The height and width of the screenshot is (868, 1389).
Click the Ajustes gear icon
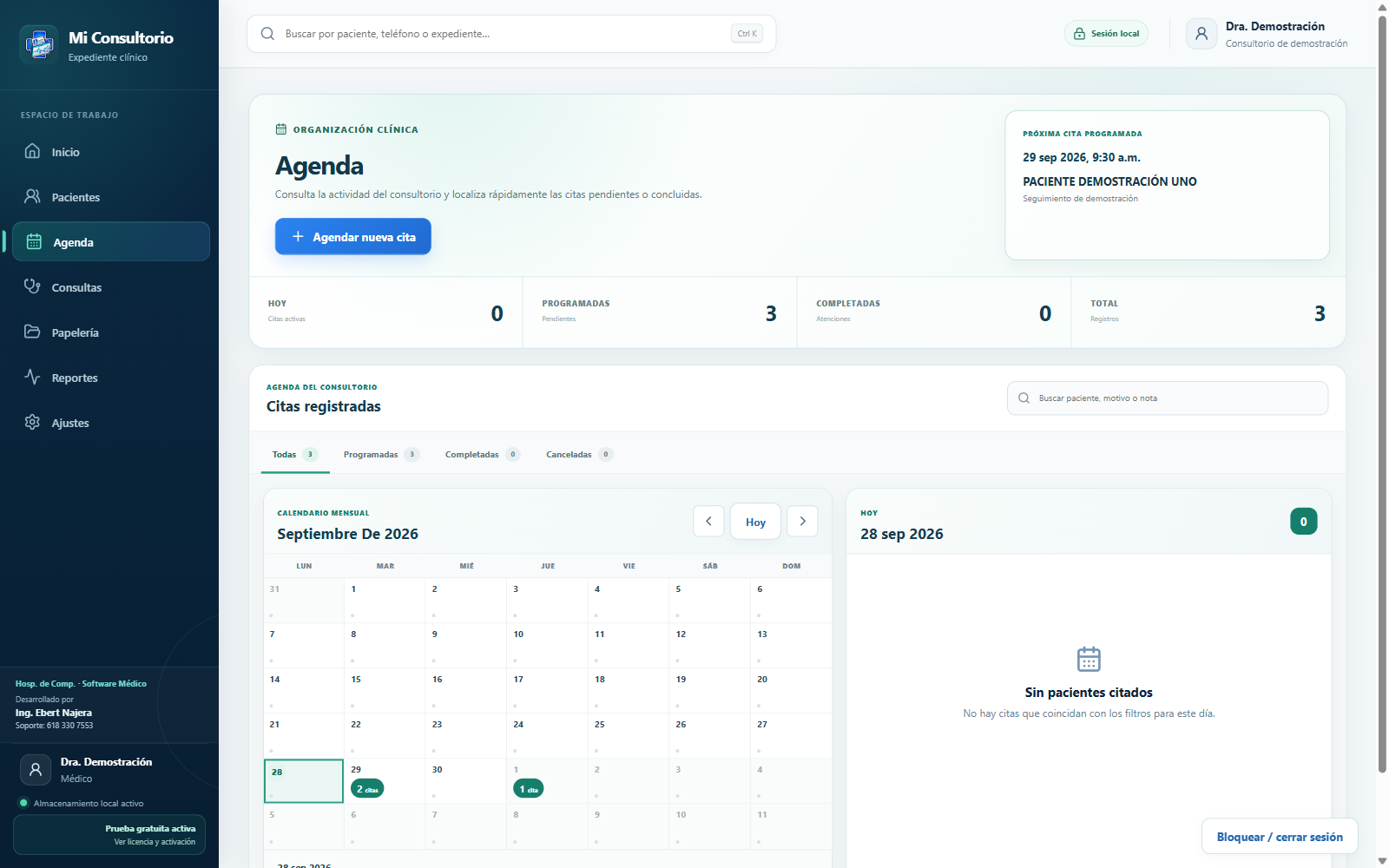[x=32, y=422]
